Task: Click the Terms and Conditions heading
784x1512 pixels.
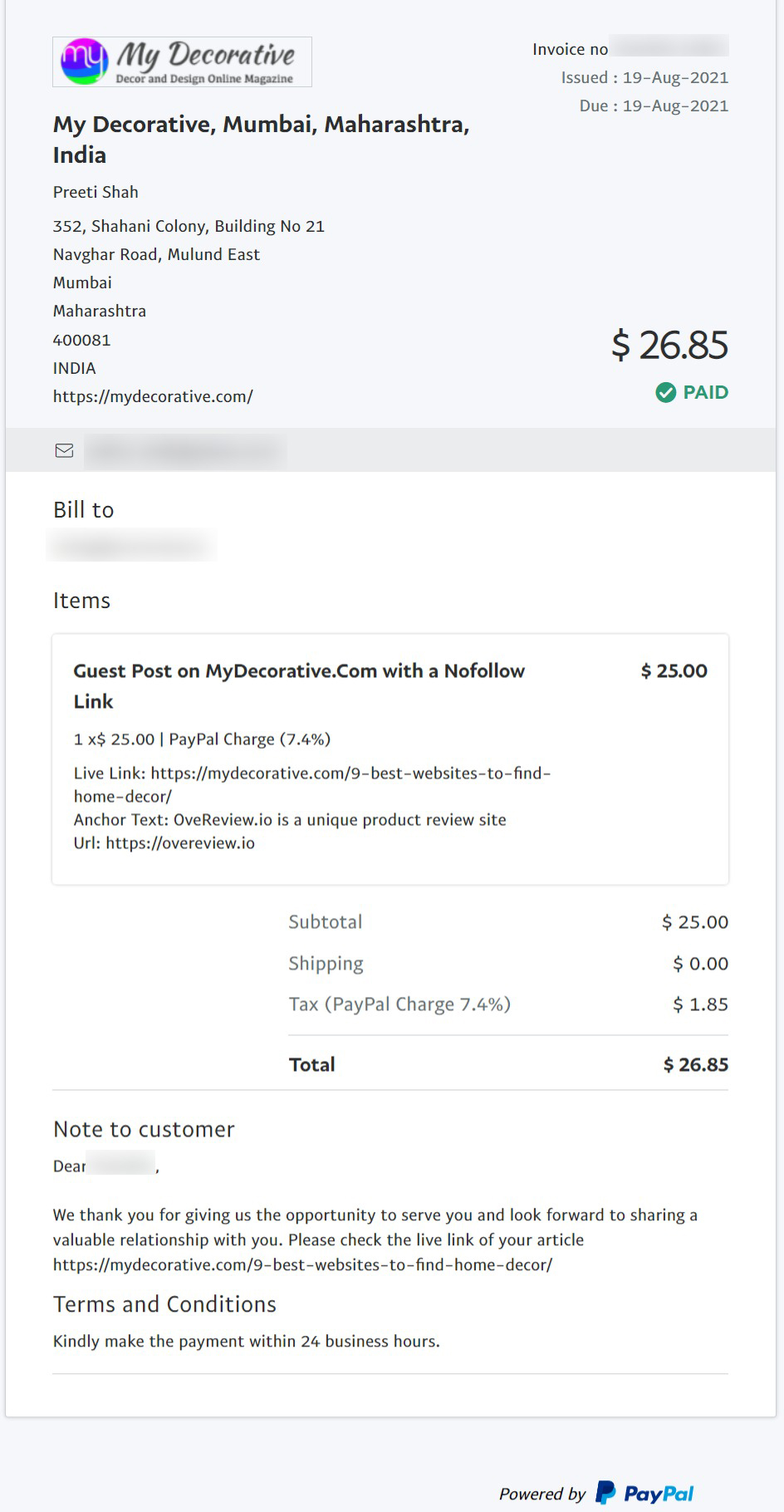Action: click(x=164, y=1304)
